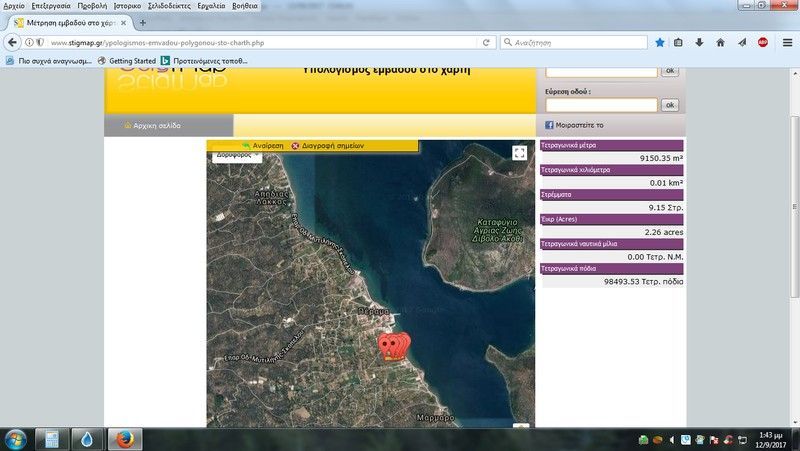Go to Firefox home page icon
This screenshot has width=800, height=451.
[x=720, y=43]
